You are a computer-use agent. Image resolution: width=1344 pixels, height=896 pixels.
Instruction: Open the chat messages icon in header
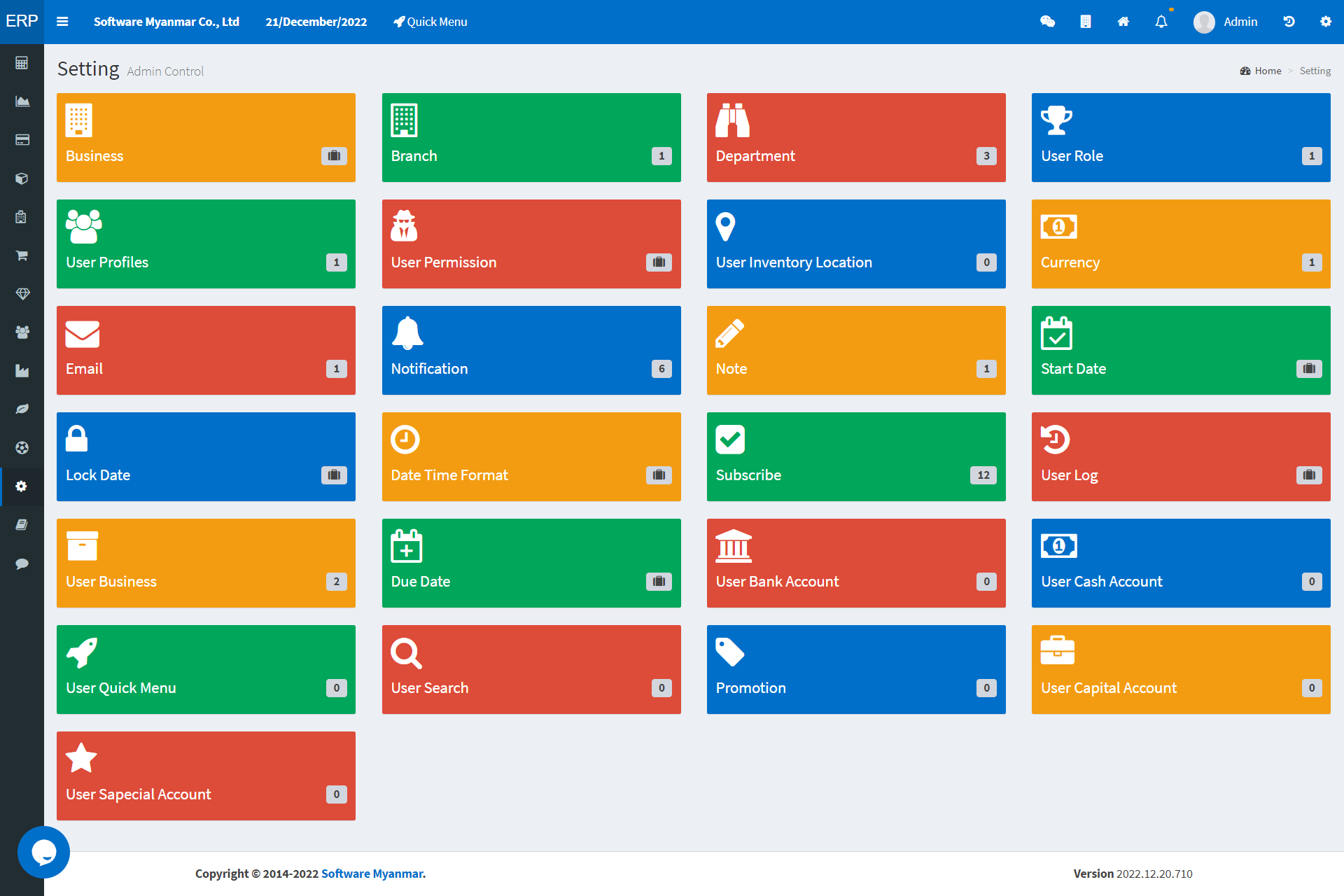pos(1048,22)
